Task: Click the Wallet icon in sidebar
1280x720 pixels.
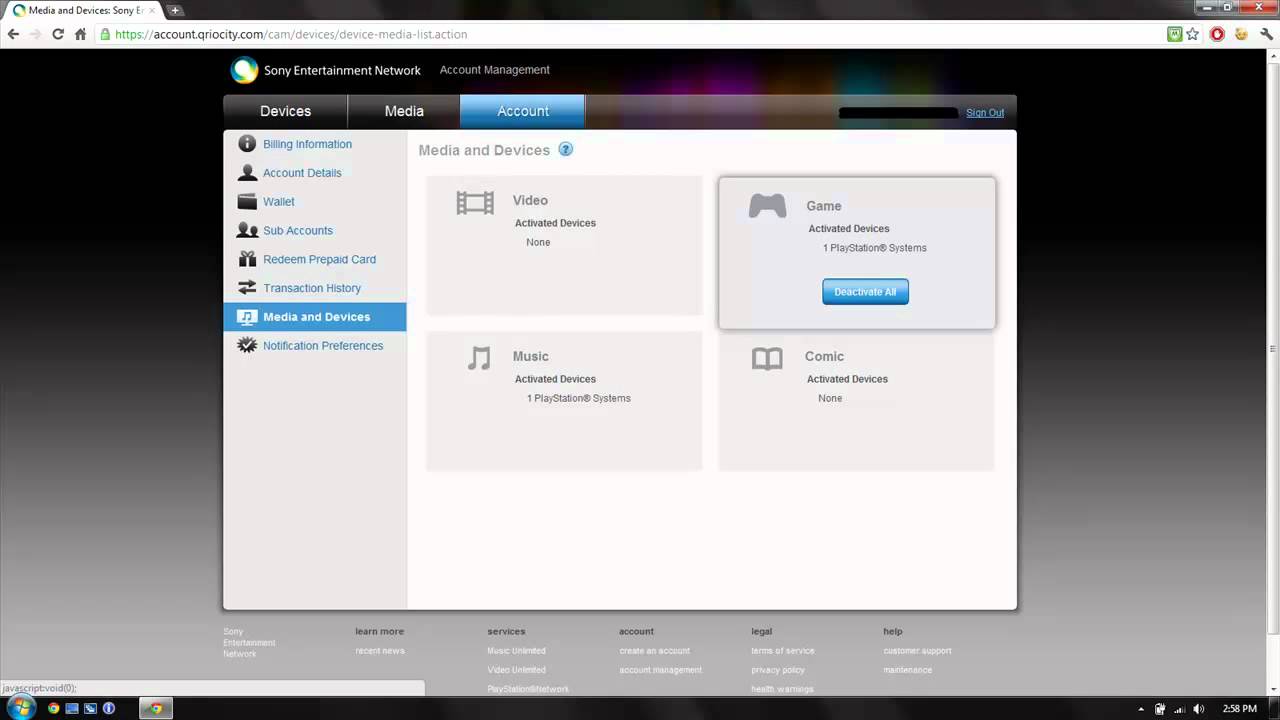Action: click(247, 201)
